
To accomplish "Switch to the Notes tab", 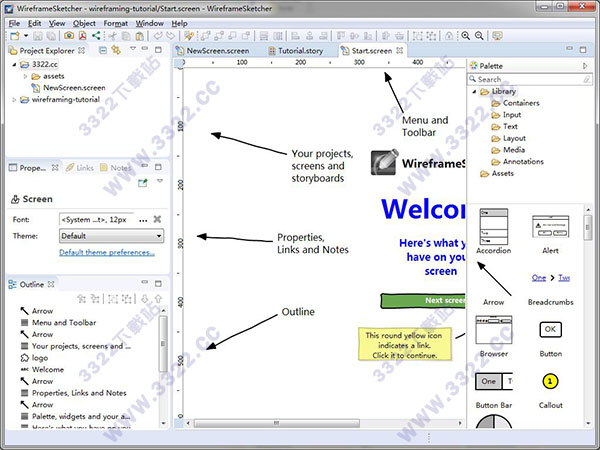I will tap(116, 168).
